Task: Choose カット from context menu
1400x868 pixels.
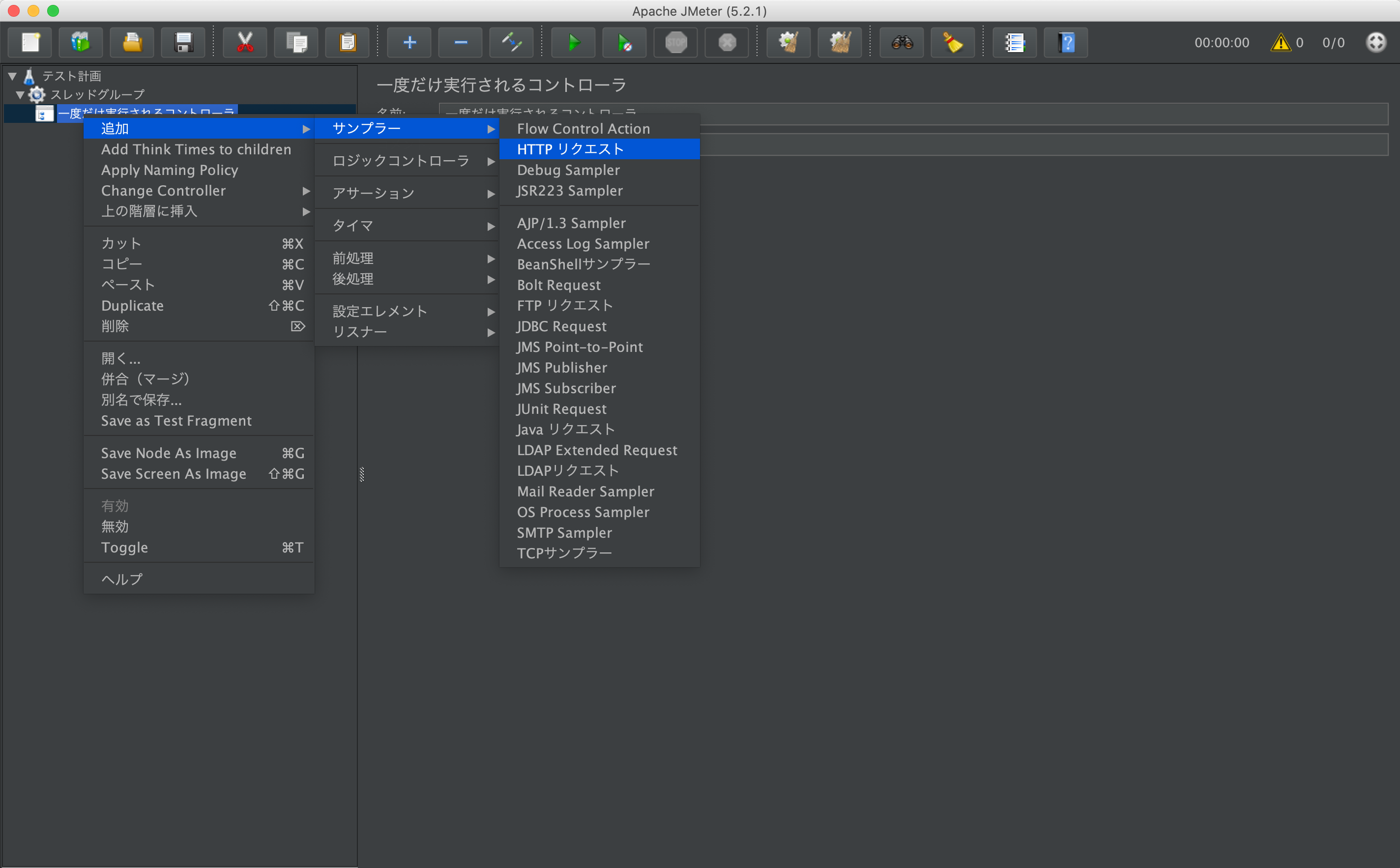Action: pos(199,243)
